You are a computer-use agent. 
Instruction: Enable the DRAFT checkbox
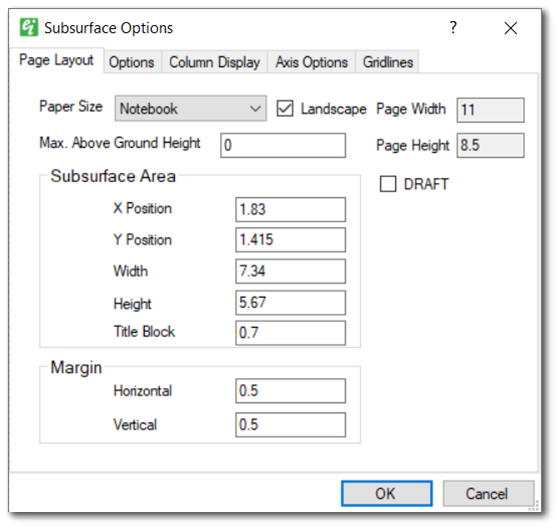click(x=388, y=184)
